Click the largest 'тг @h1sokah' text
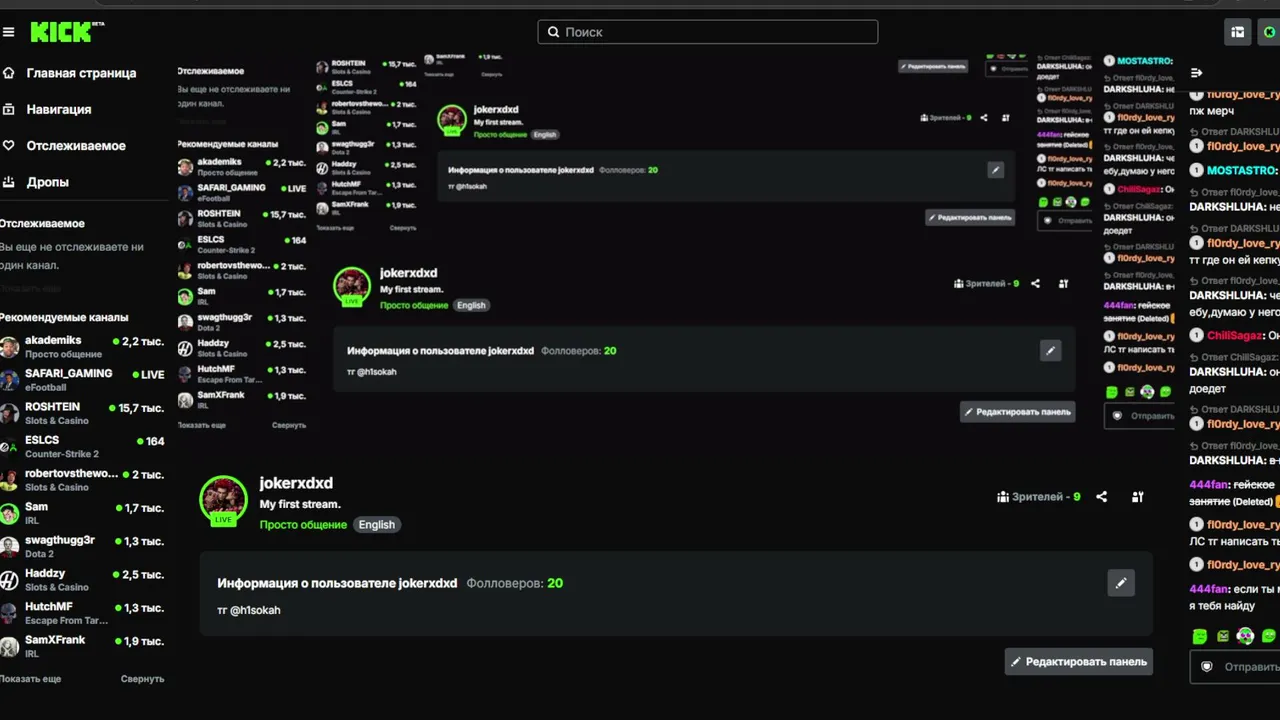Viewport: 1280px width, 720px height. pyautogui.click(x=249, y=610)
